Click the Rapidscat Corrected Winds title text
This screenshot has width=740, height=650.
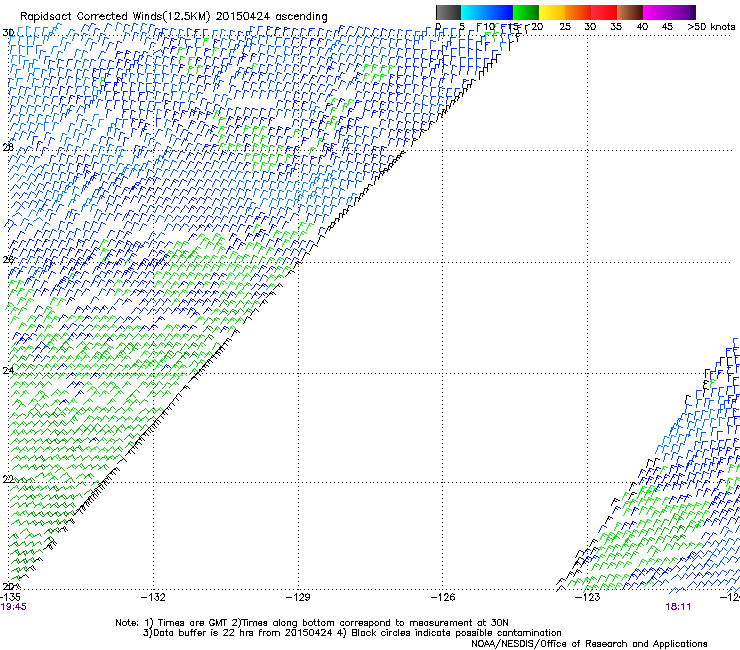174,17
